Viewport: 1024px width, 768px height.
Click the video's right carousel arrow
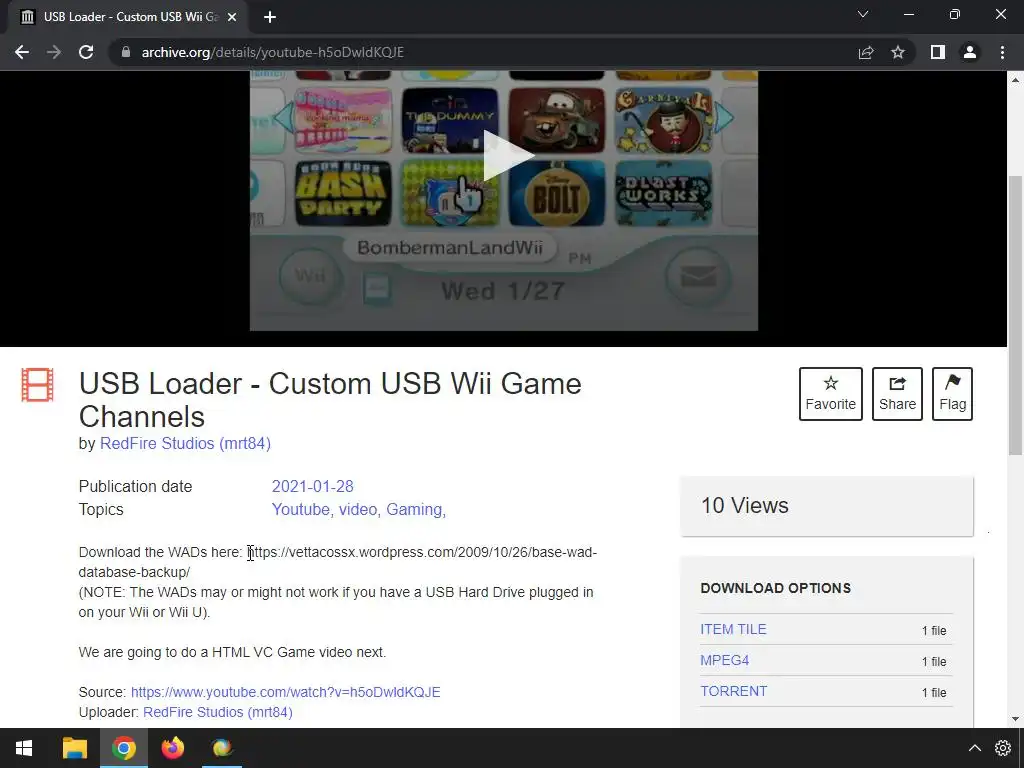click(724, 118)
